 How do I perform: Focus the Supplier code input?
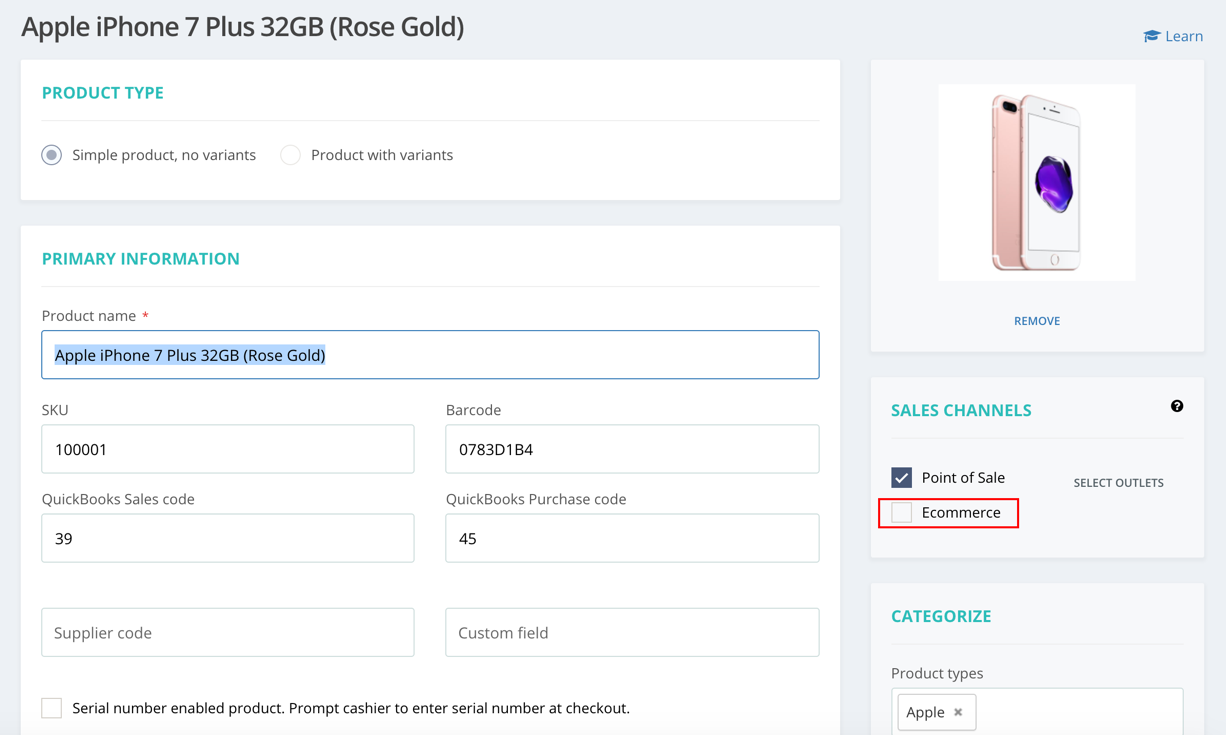point(228,632)
